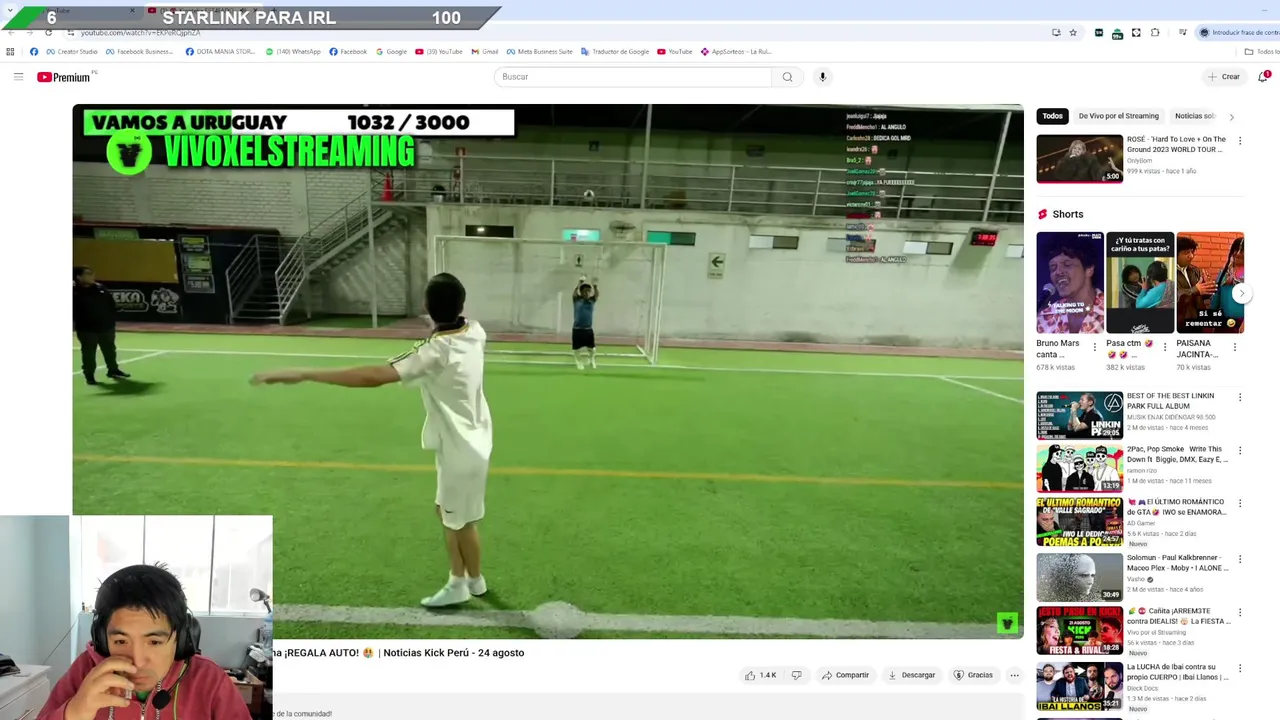Open Solomun Paul Kalkbrenner video
This screenshot has width=1280, height=720.
point(1079,577)
